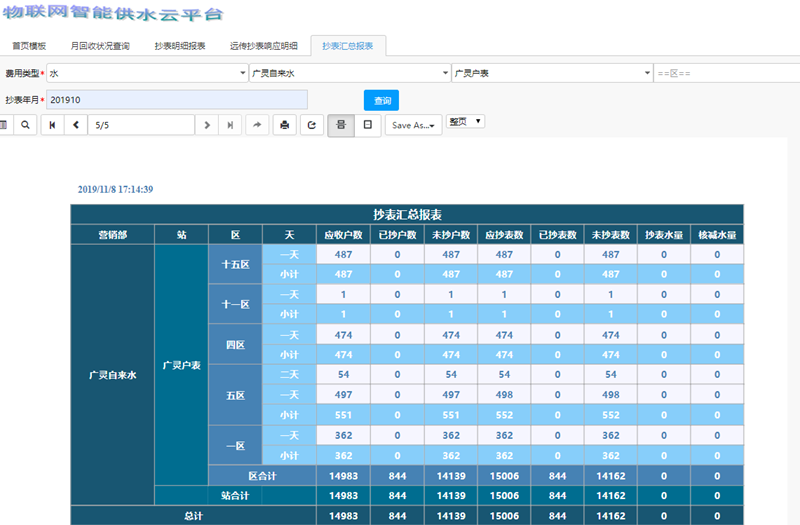Expand the 费用类型 dropdown showing 水

tap(147, 73)
